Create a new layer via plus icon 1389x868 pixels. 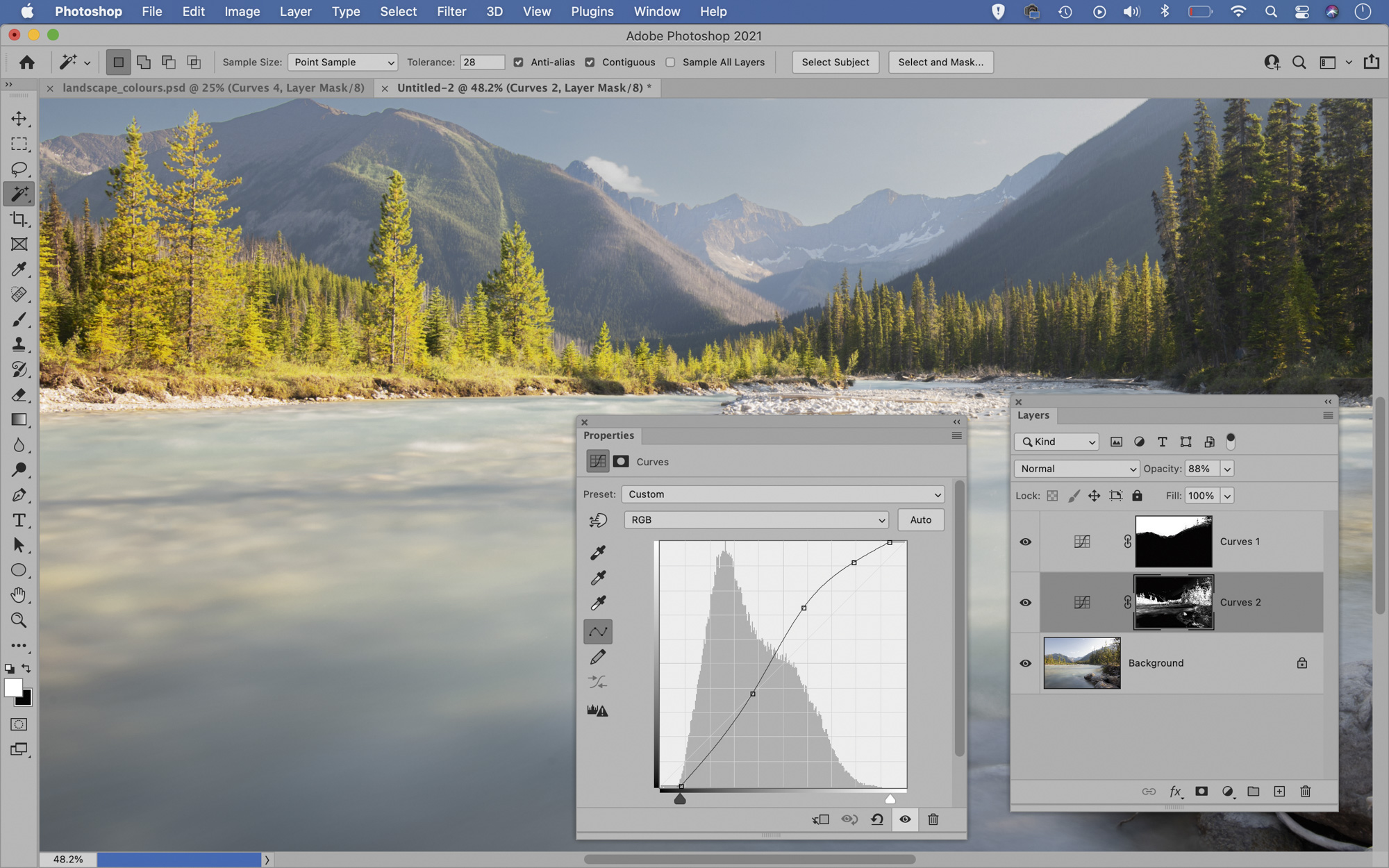pyautogui.click(x=1279, y=792)
